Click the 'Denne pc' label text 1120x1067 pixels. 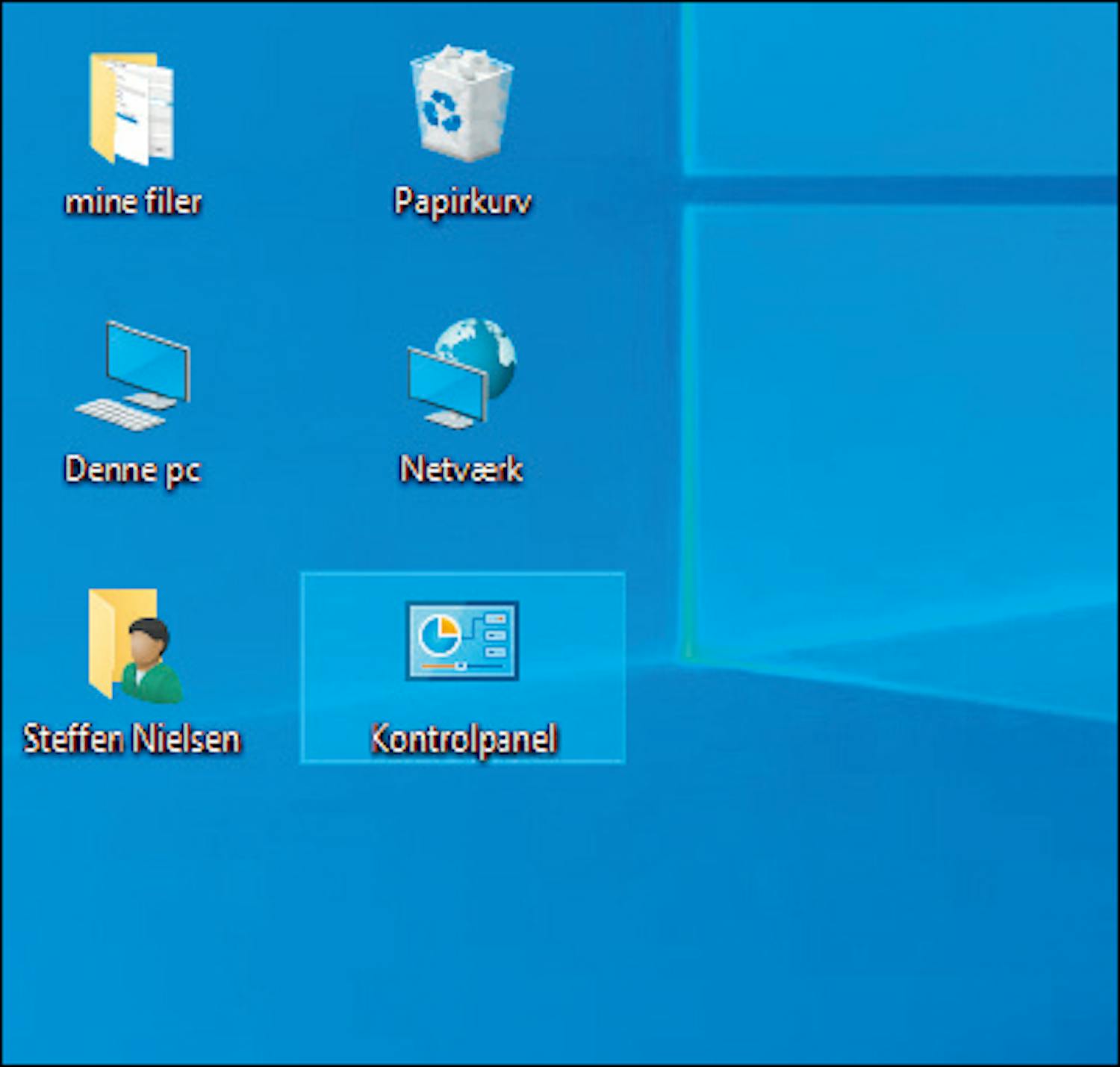(x=133, y=470)
